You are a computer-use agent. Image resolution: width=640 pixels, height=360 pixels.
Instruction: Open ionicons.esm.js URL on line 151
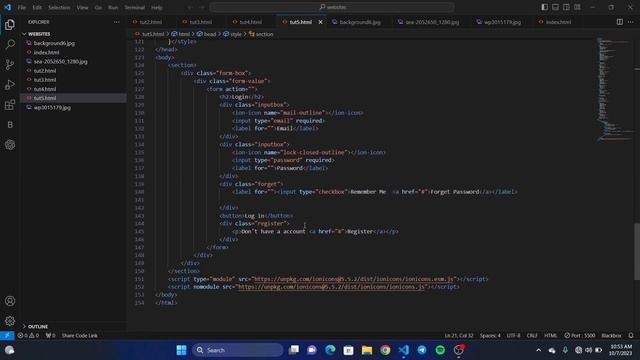(353, 279)
